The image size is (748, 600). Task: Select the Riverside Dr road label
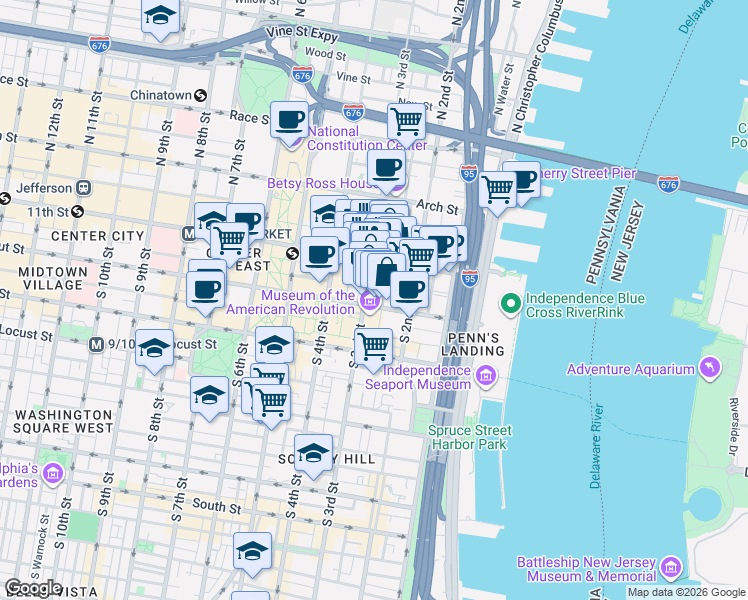coord(735,426)
